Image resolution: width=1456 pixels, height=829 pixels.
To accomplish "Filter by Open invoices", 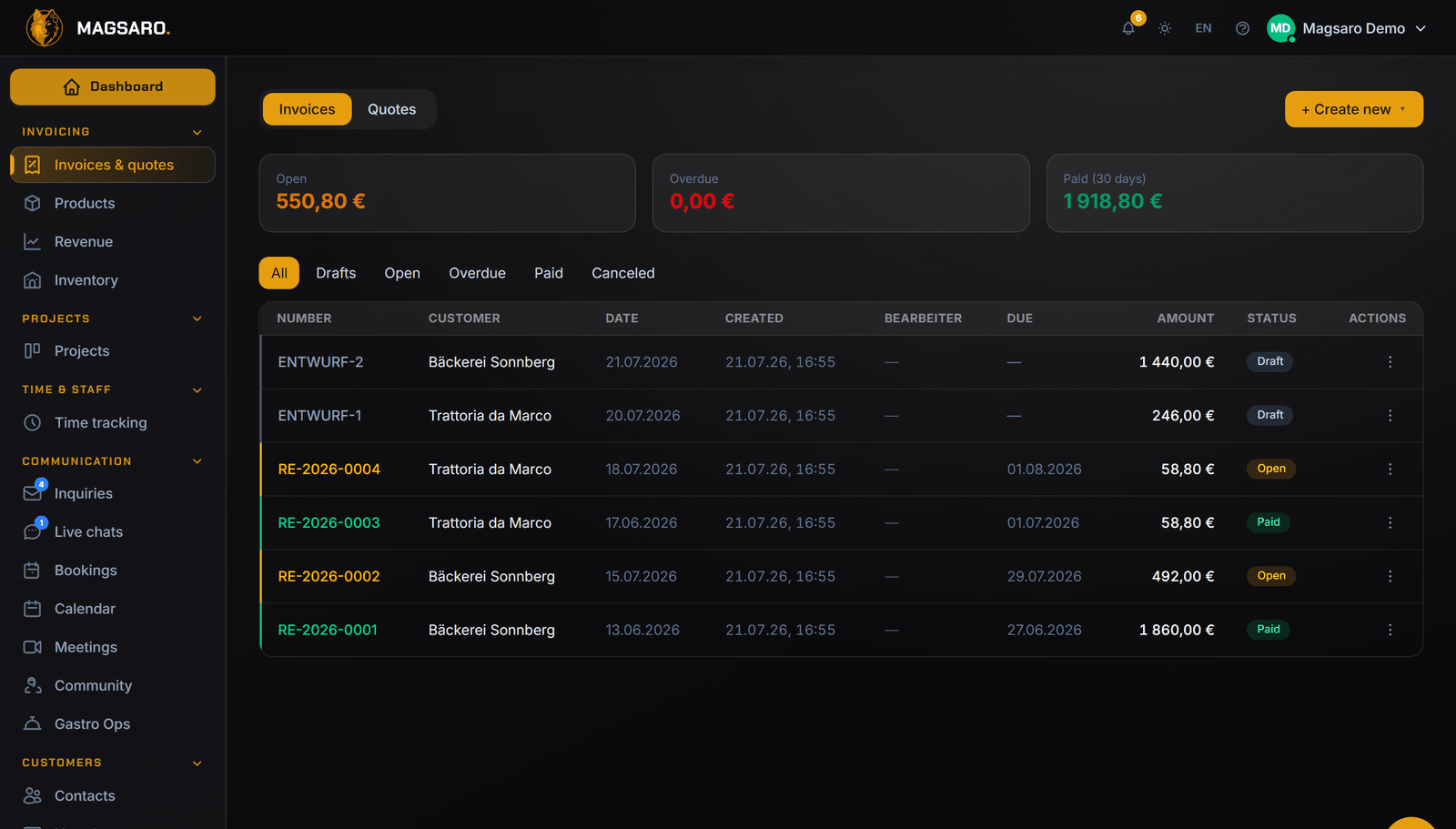I will [402, 273].
